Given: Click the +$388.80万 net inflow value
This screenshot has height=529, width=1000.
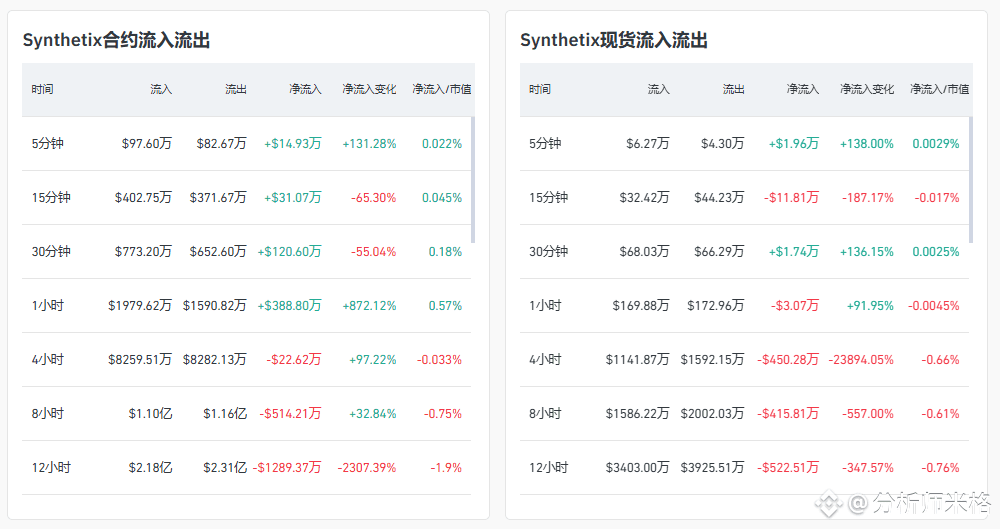Looking at the screenshot, I should pyautogui.click(x=290, y=306).
